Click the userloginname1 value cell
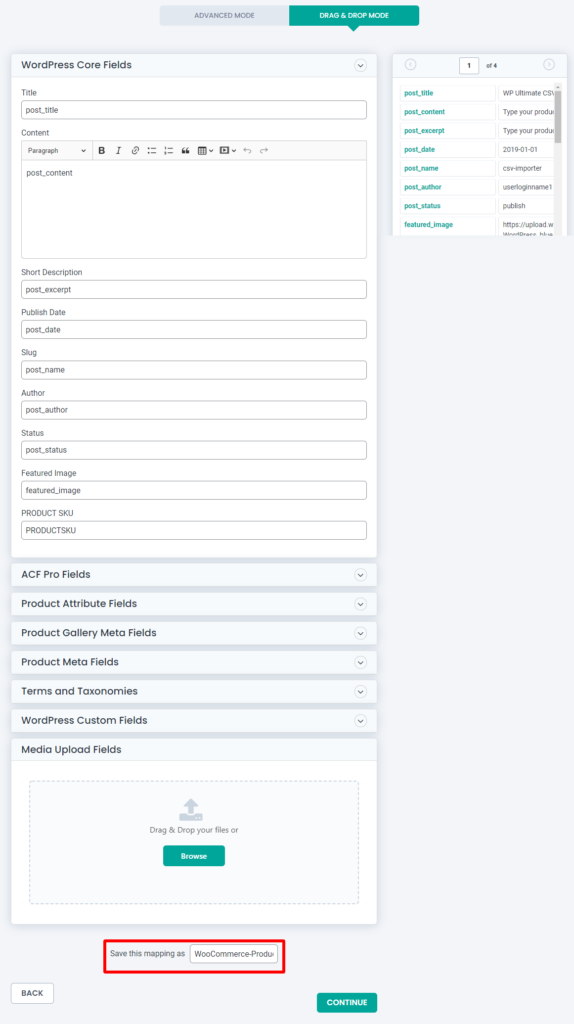 [x=526, y=187]
